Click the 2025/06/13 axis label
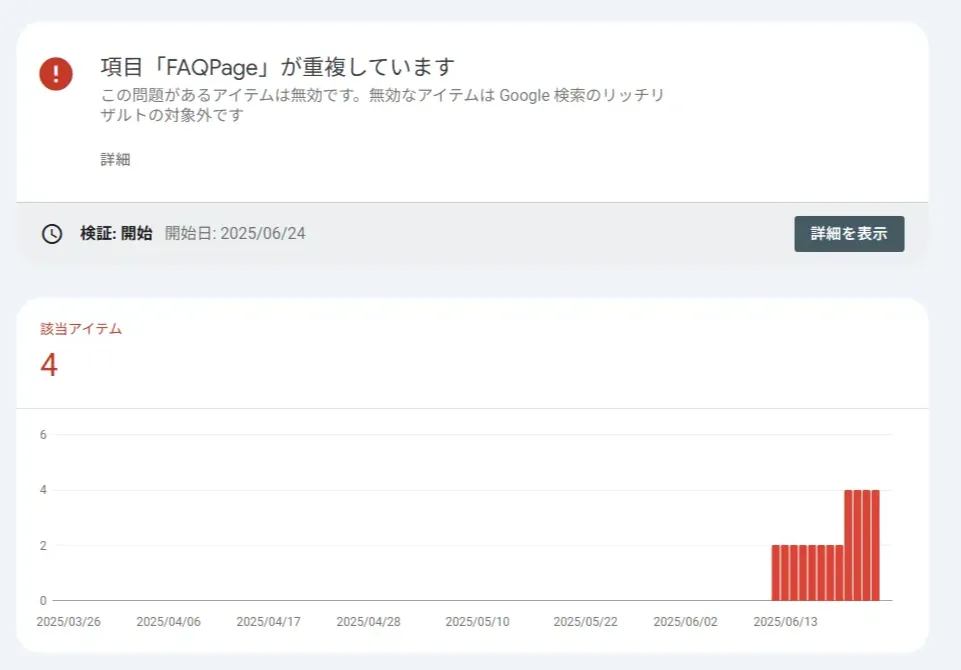The image size is (961, 670). point(786,621)
